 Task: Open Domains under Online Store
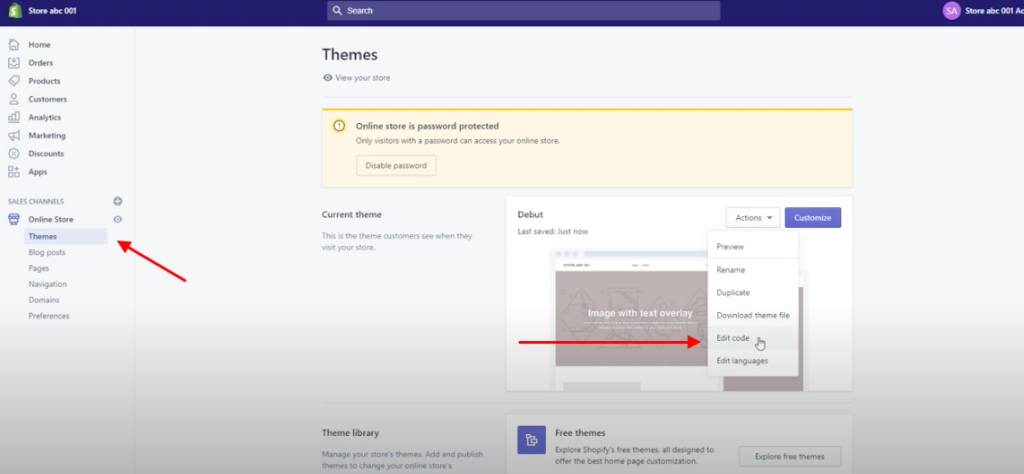tap(44, 300)
